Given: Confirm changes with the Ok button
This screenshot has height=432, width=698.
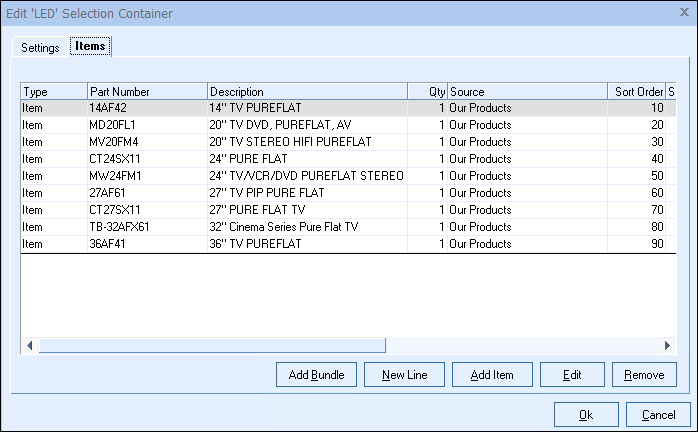Looking at the screenshot, I should [x=585, y=415].
